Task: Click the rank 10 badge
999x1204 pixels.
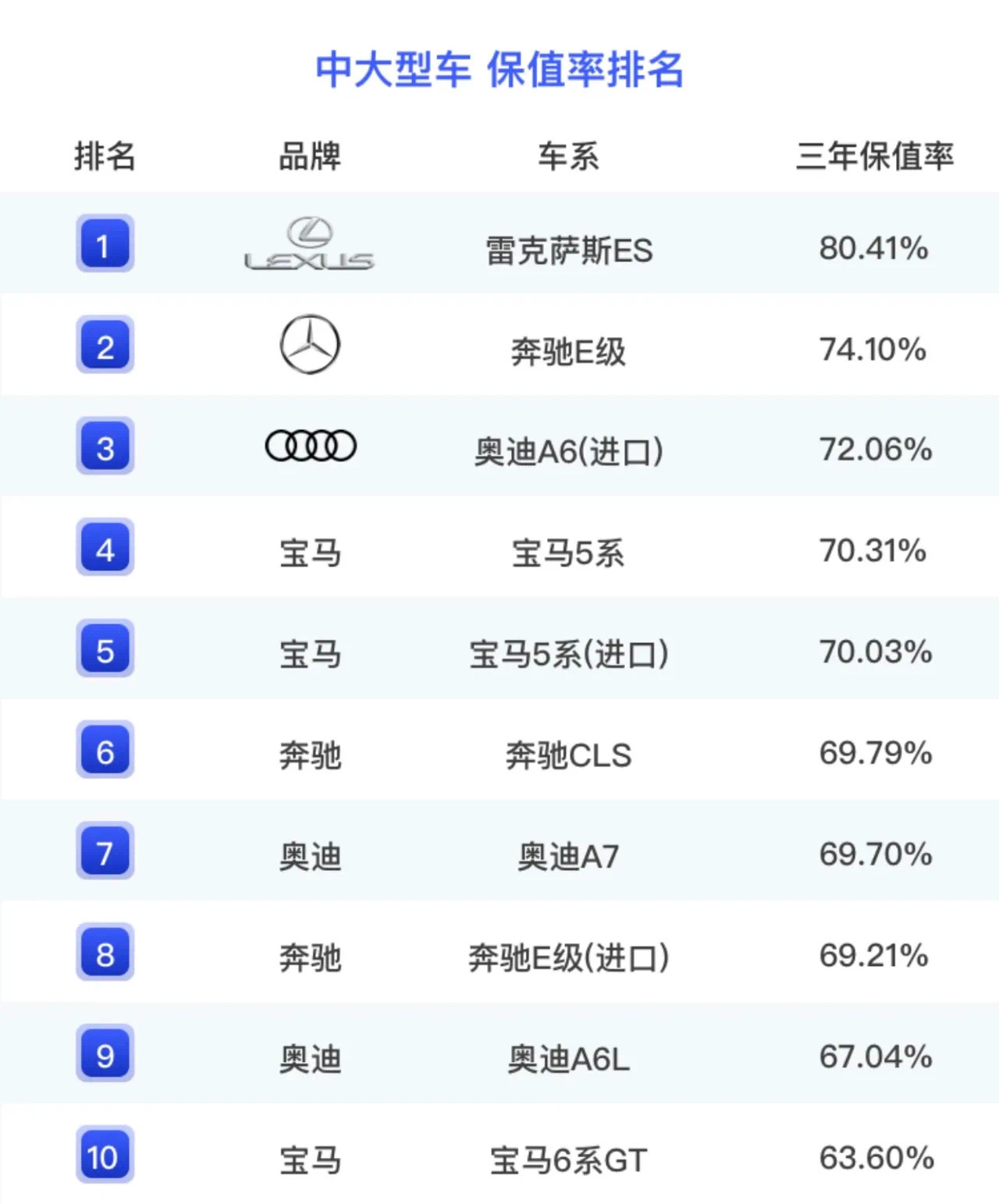Action: pos(105,1156)
